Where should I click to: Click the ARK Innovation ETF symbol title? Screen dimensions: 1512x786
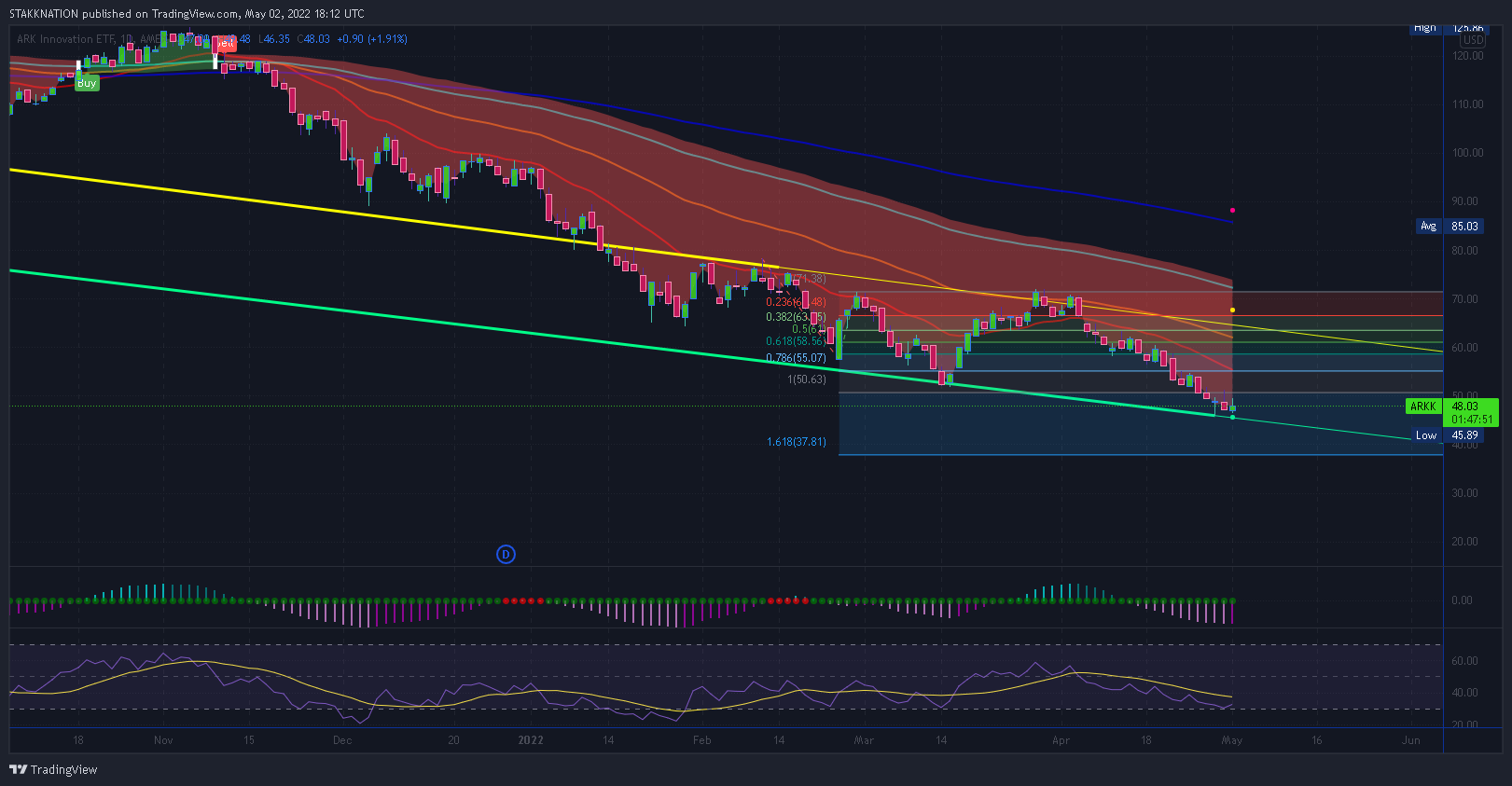pos(66,39)
